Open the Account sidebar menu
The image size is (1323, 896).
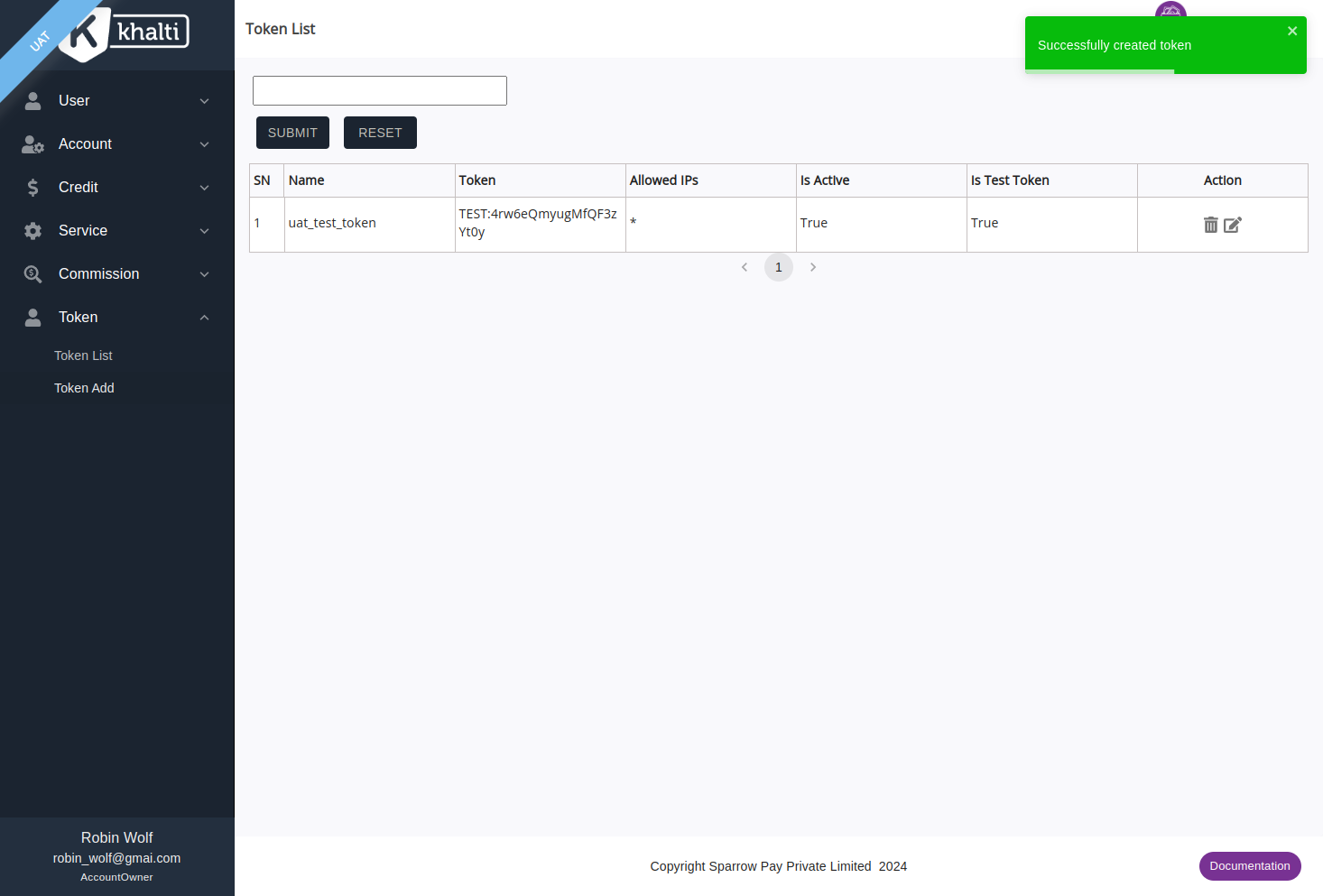pos(117,144)
